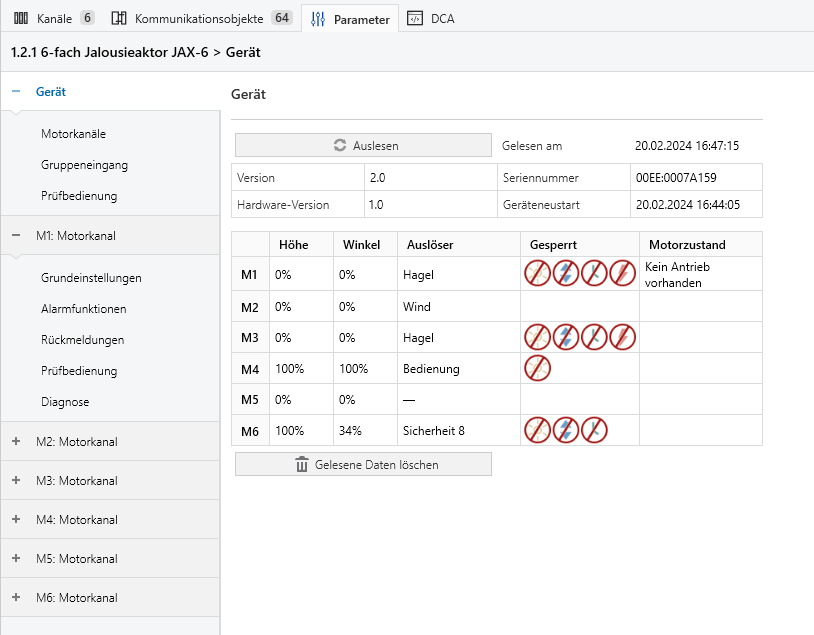Click the blocked up/down arrows icon in row M6

pyautogui.click(x=566, y=430)
